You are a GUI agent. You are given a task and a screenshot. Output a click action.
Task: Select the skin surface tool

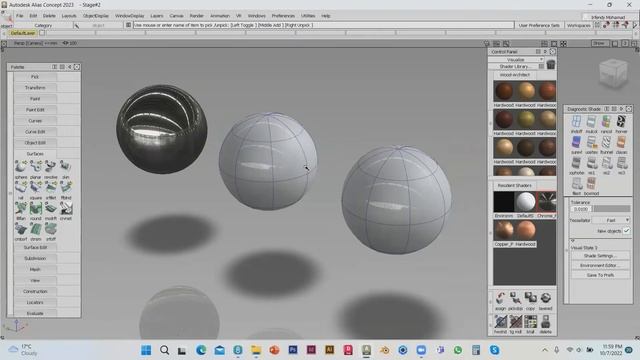pyautogui.click(x=66, y=167)
